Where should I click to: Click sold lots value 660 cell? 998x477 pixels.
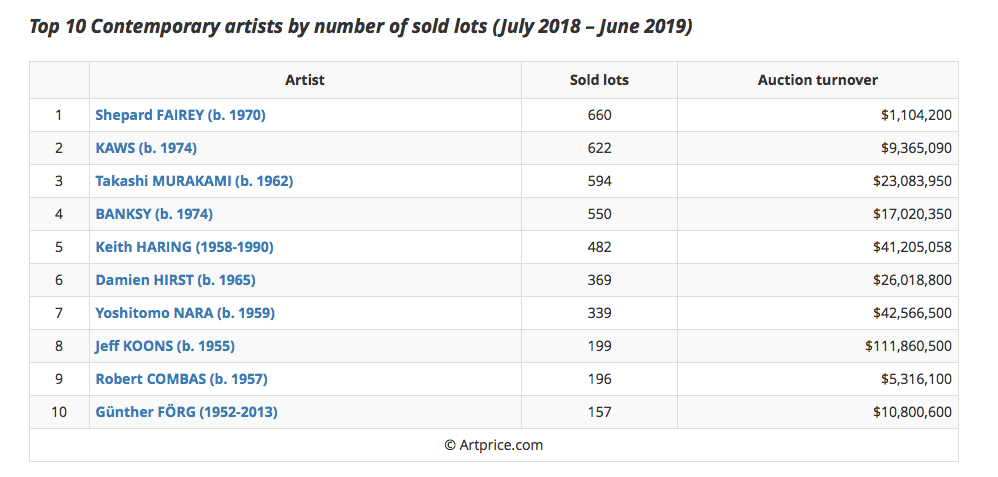tap(599, 115)
